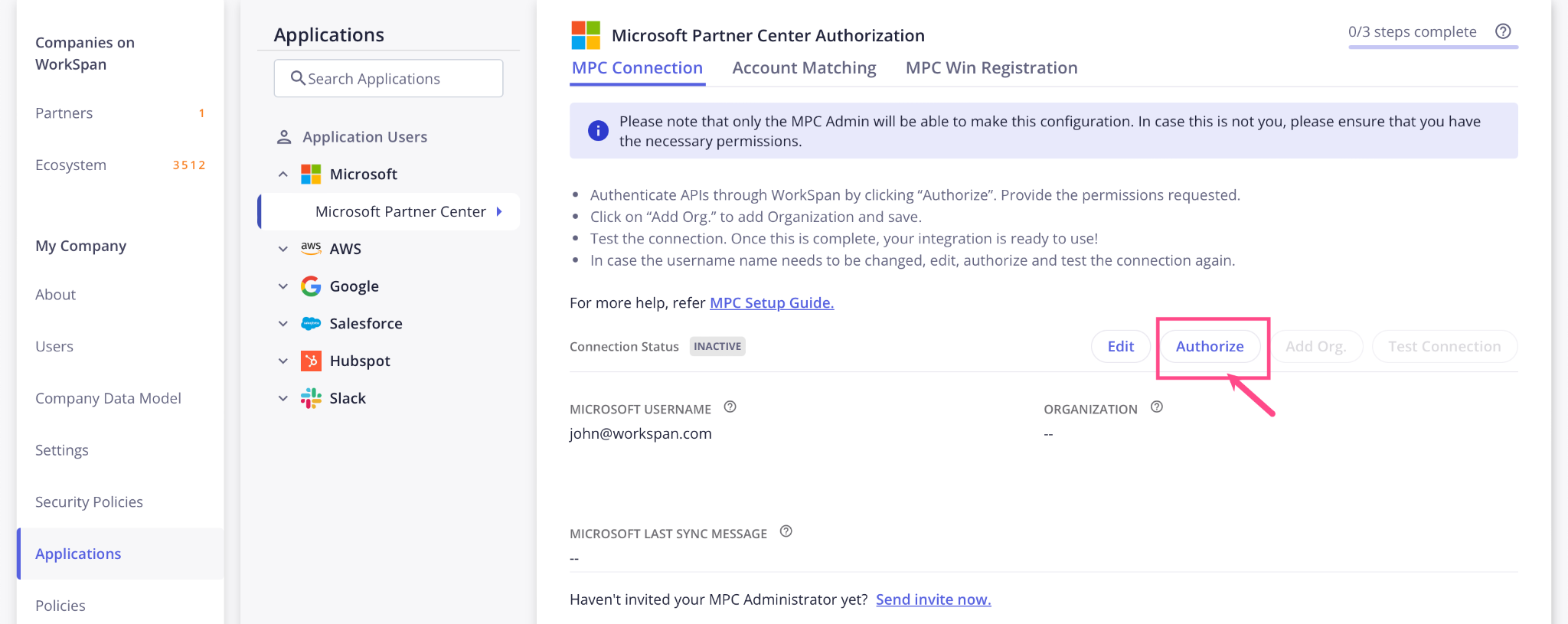
Task: Expand the Slack application group
Action: coord(283,398)
